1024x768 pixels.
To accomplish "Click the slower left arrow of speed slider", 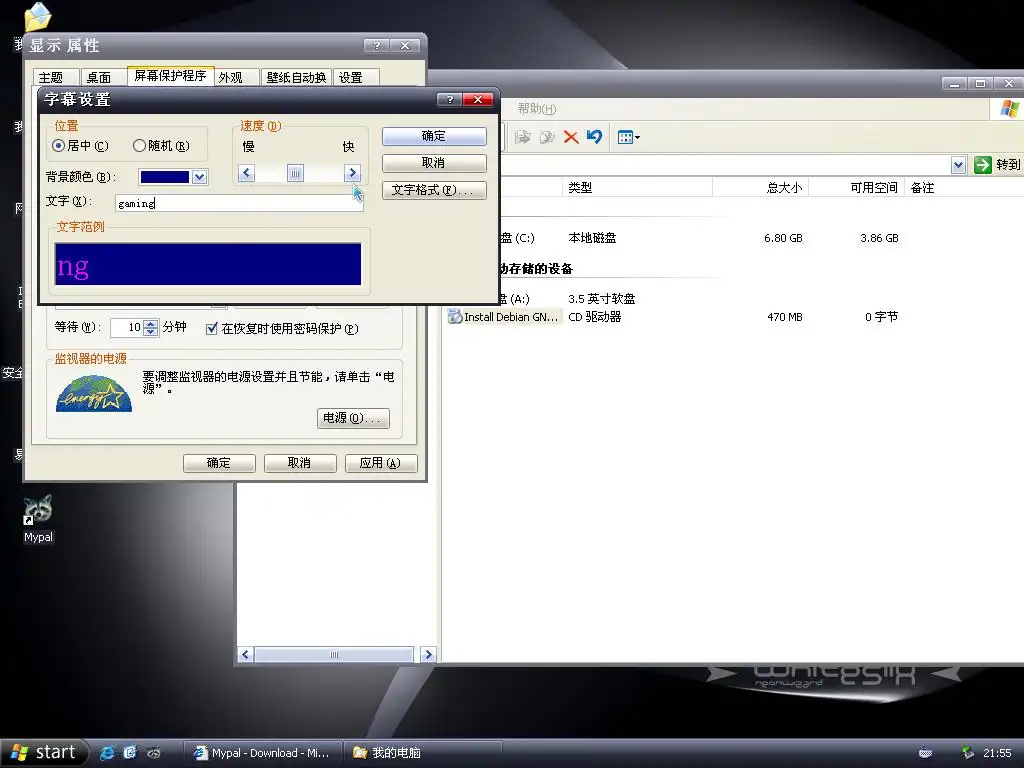I will coord(246,173).
